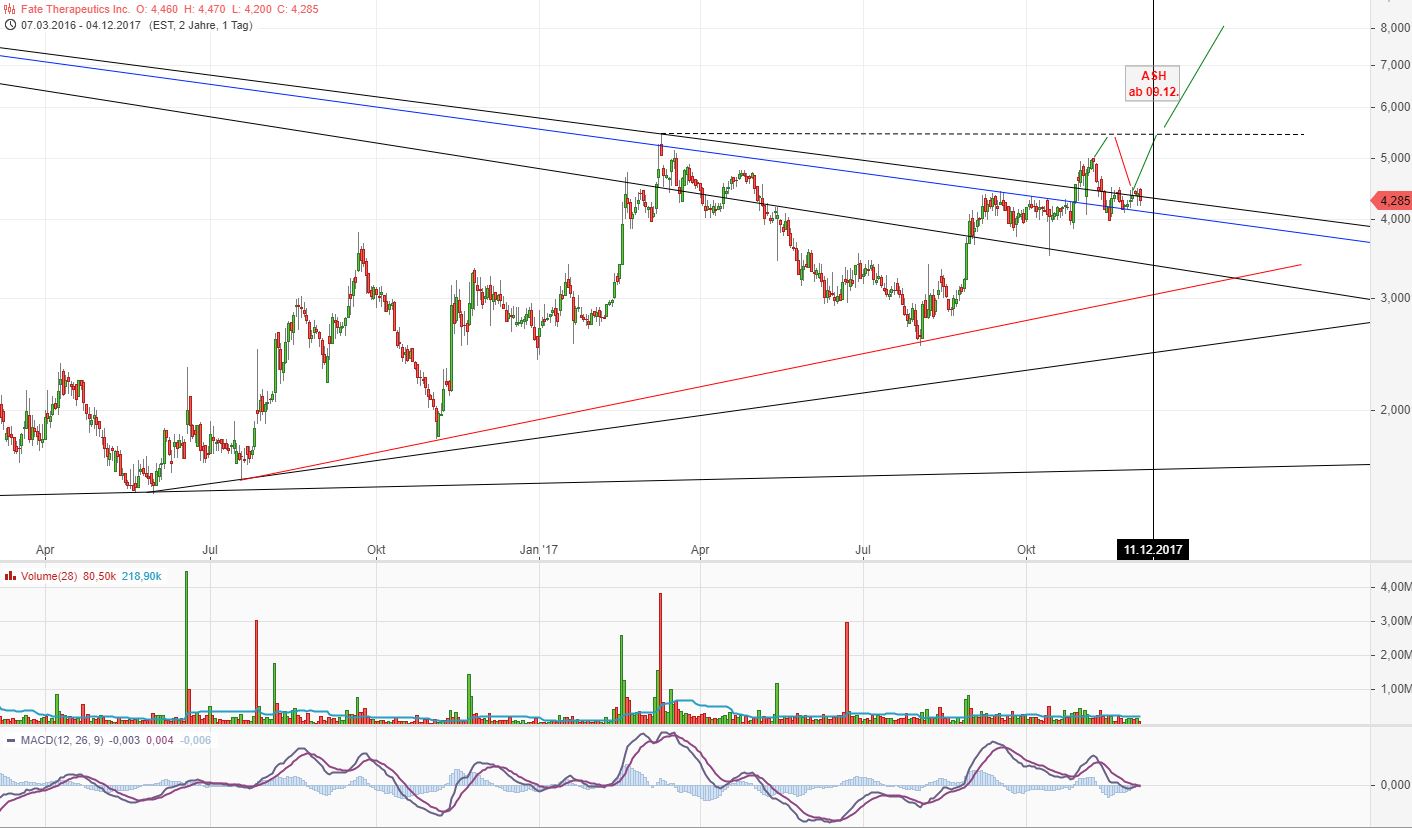Click the 11.12.2017 date marker label
Viewport: 1412px width, 828px height.
coord(1152,549)
